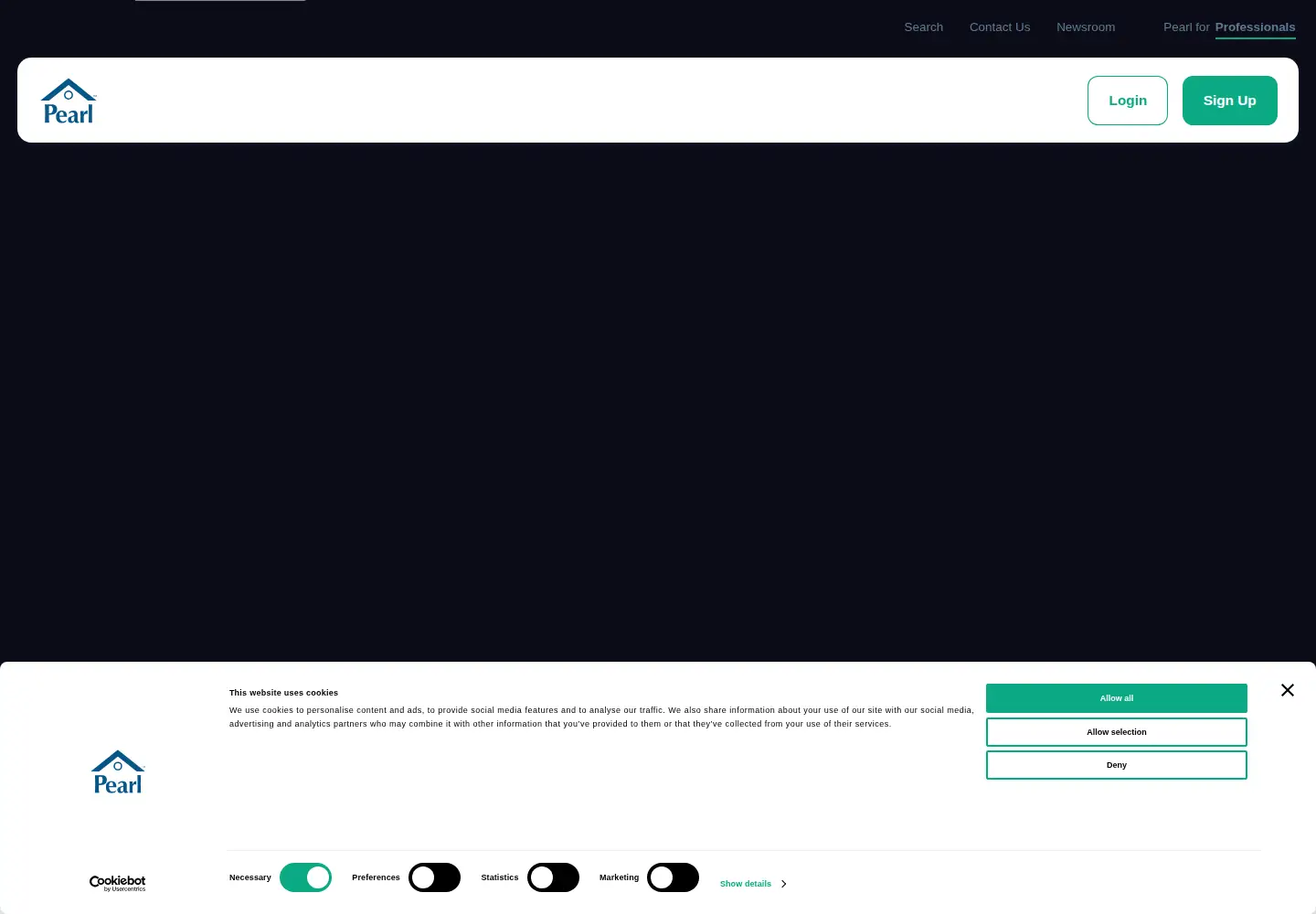Viewport: 1316px width, 914px height.
Task: Close the cookie banner with the X
Action: pos(1288,690)
